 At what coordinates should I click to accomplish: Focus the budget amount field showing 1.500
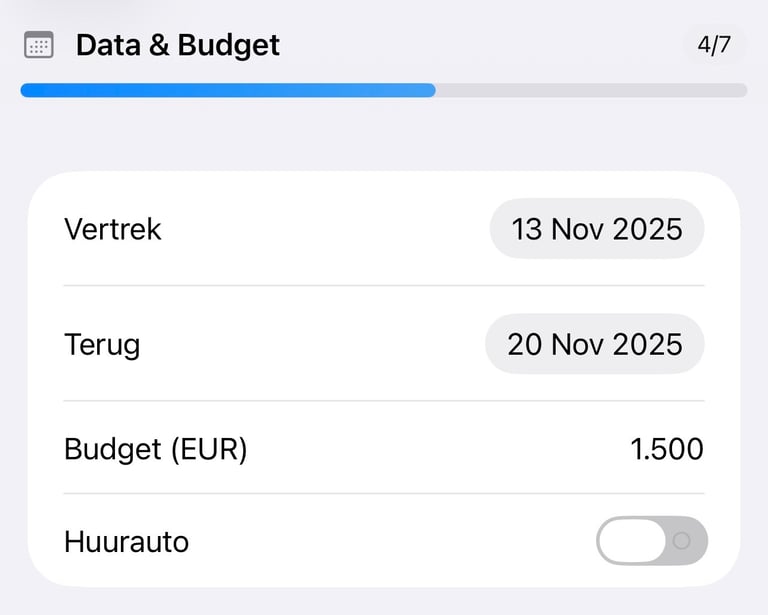[667, 449]
